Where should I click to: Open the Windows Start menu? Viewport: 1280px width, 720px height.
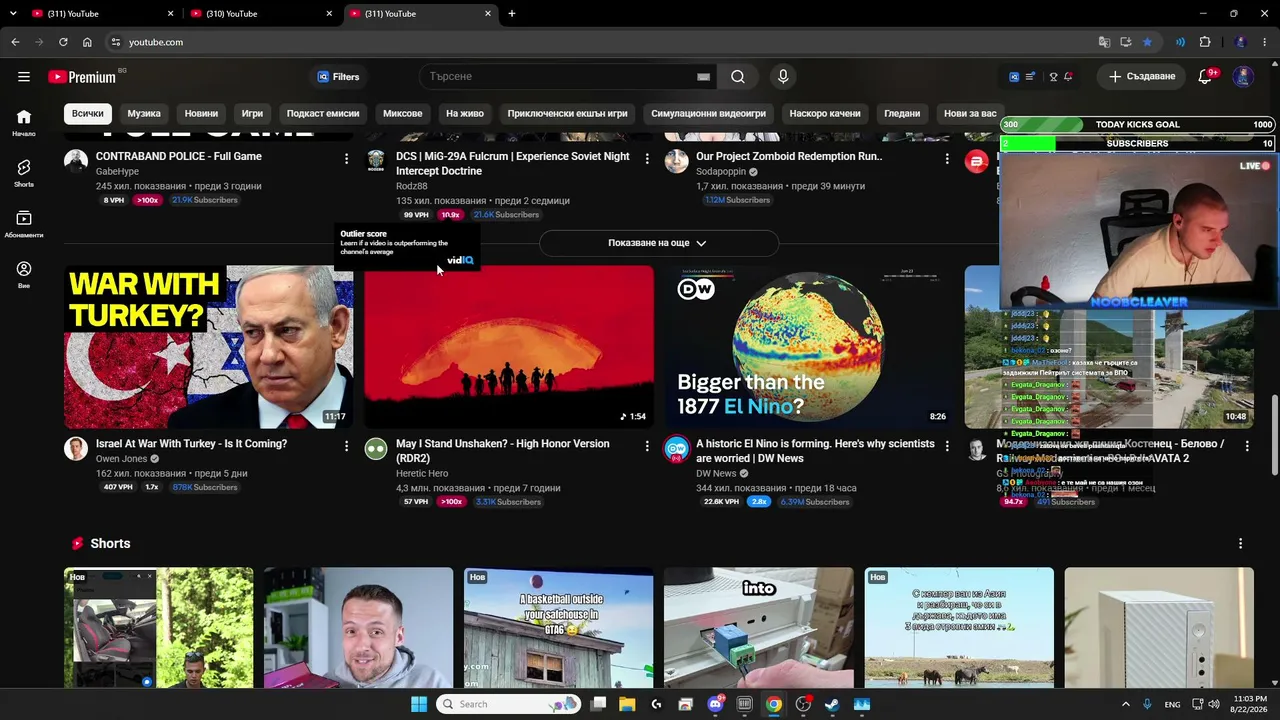pyautogui.click(x=419, y=704)
